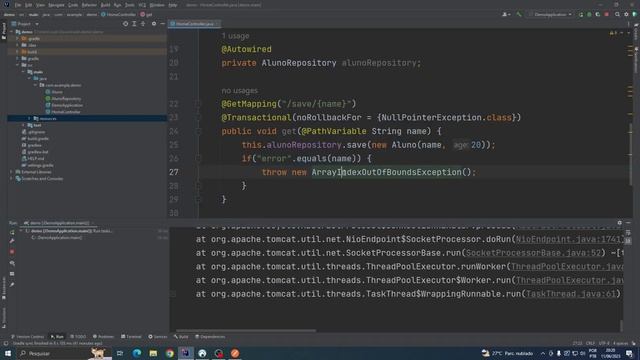640x360 pixels.
Task: Click the console horizontal scrollbar
Action: click(x=246, y=331)
